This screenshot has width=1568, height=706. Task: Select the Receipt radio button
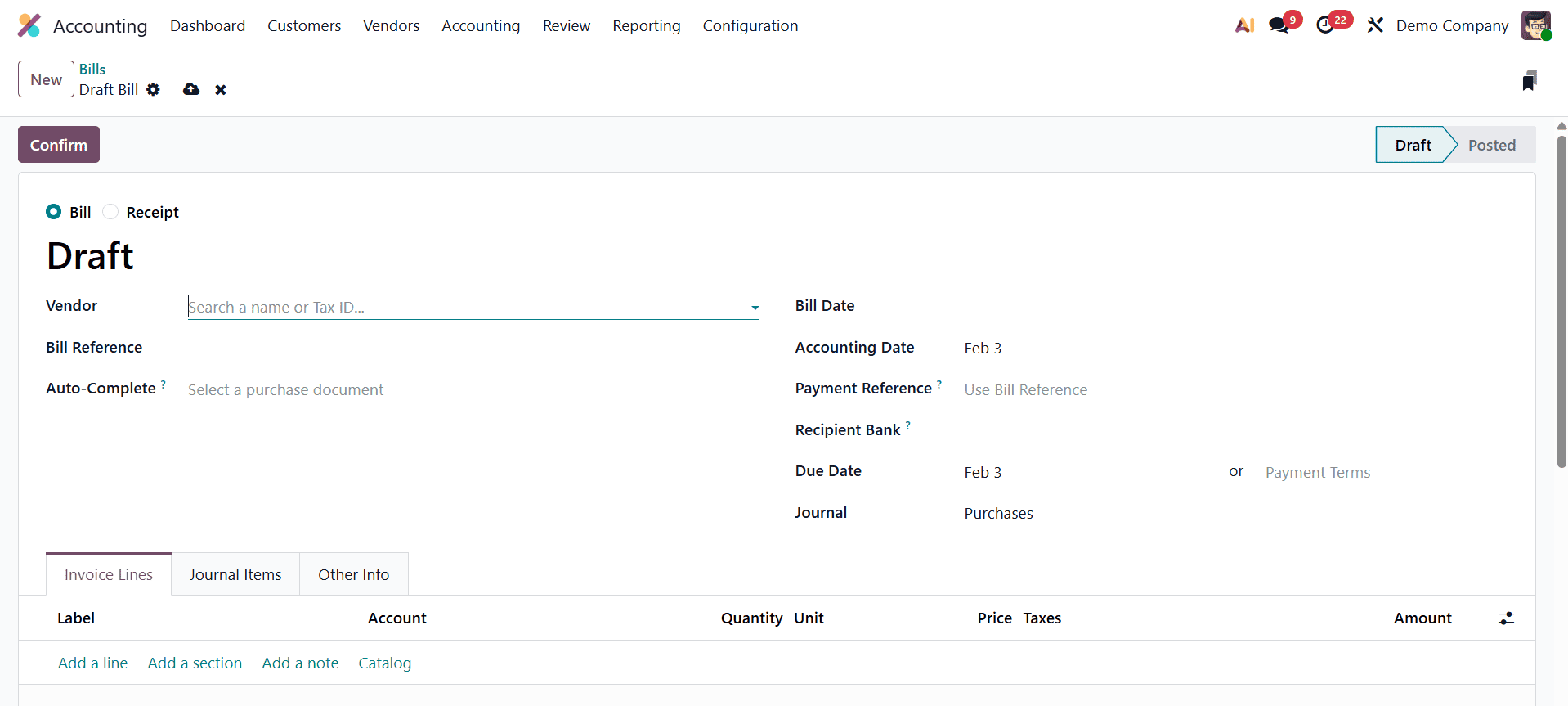tap(110, 212)
